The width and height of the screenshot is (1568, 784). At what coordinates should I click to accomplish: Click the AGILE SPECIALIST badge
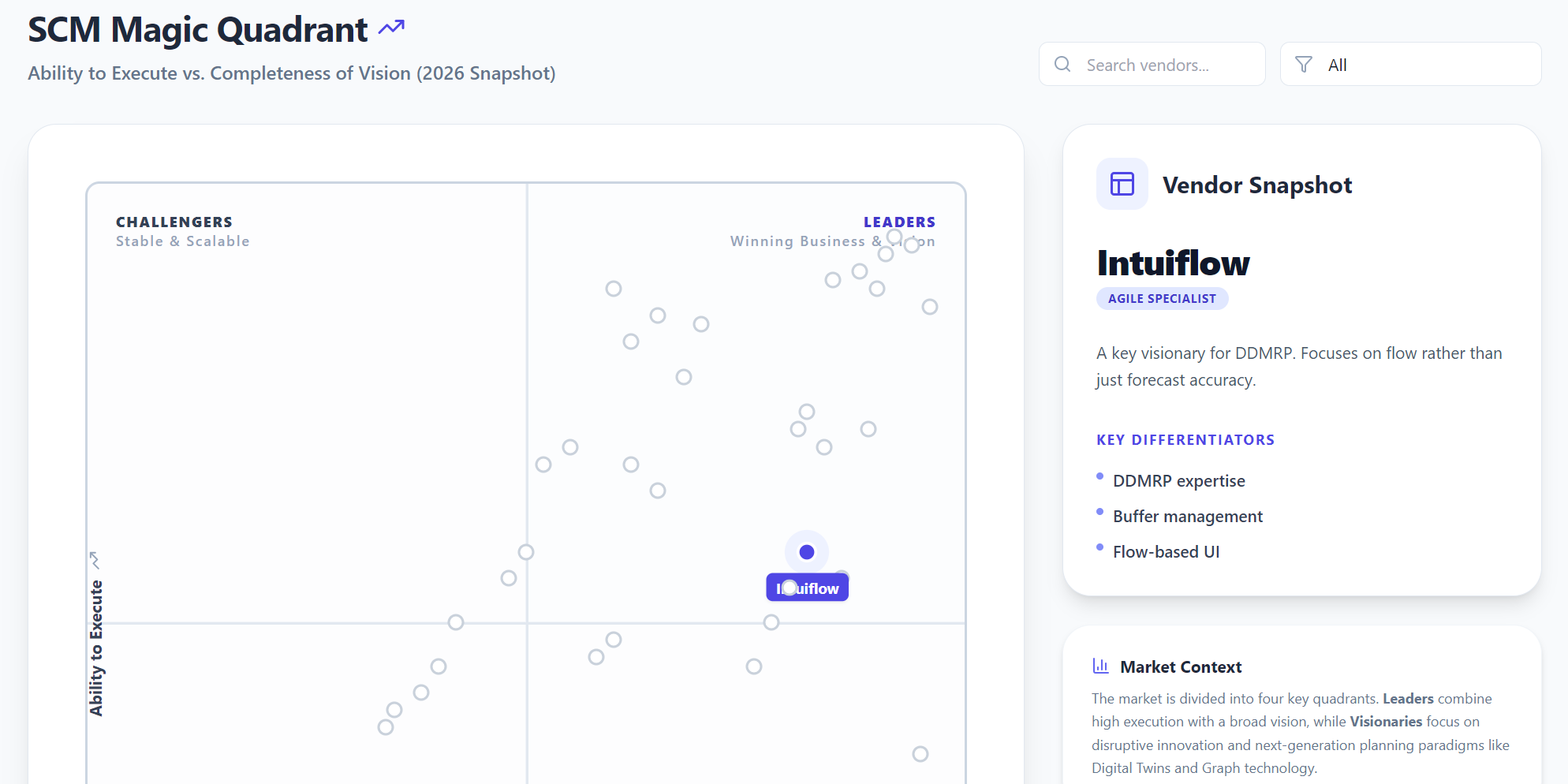click(1161, 299)
